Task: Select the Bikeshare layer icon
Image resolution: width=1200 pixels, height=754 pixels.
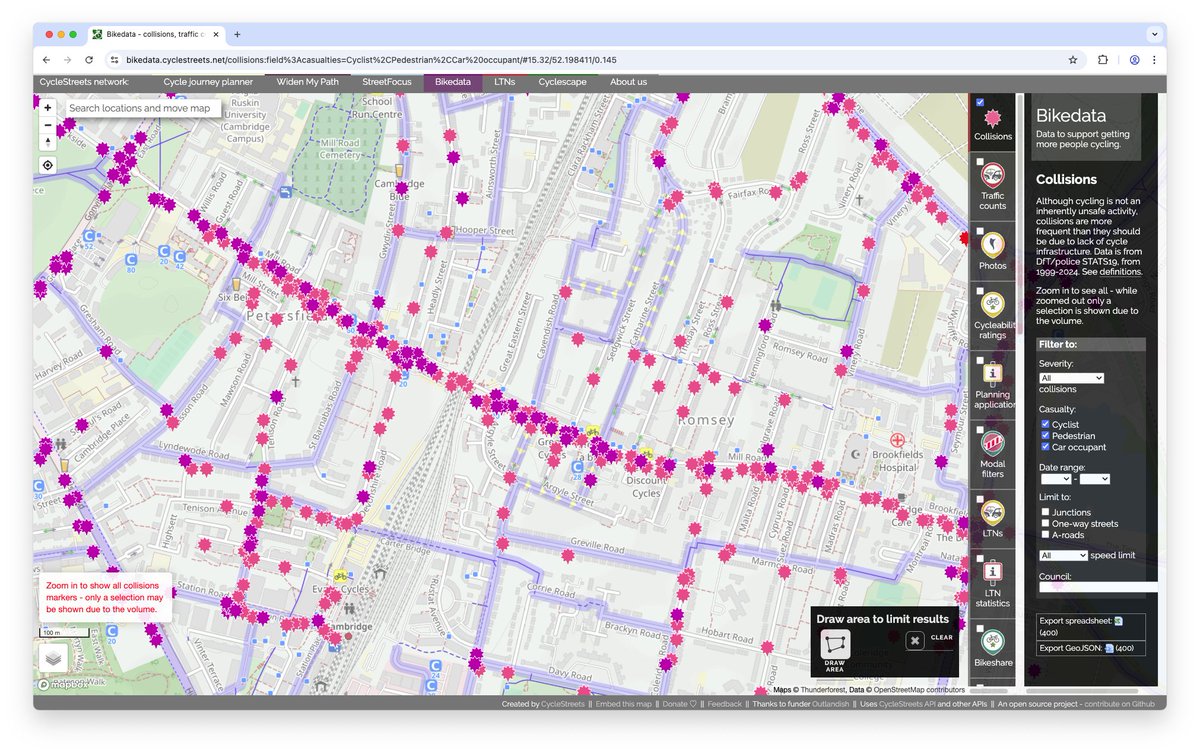Action: click(x=993, y=643)
